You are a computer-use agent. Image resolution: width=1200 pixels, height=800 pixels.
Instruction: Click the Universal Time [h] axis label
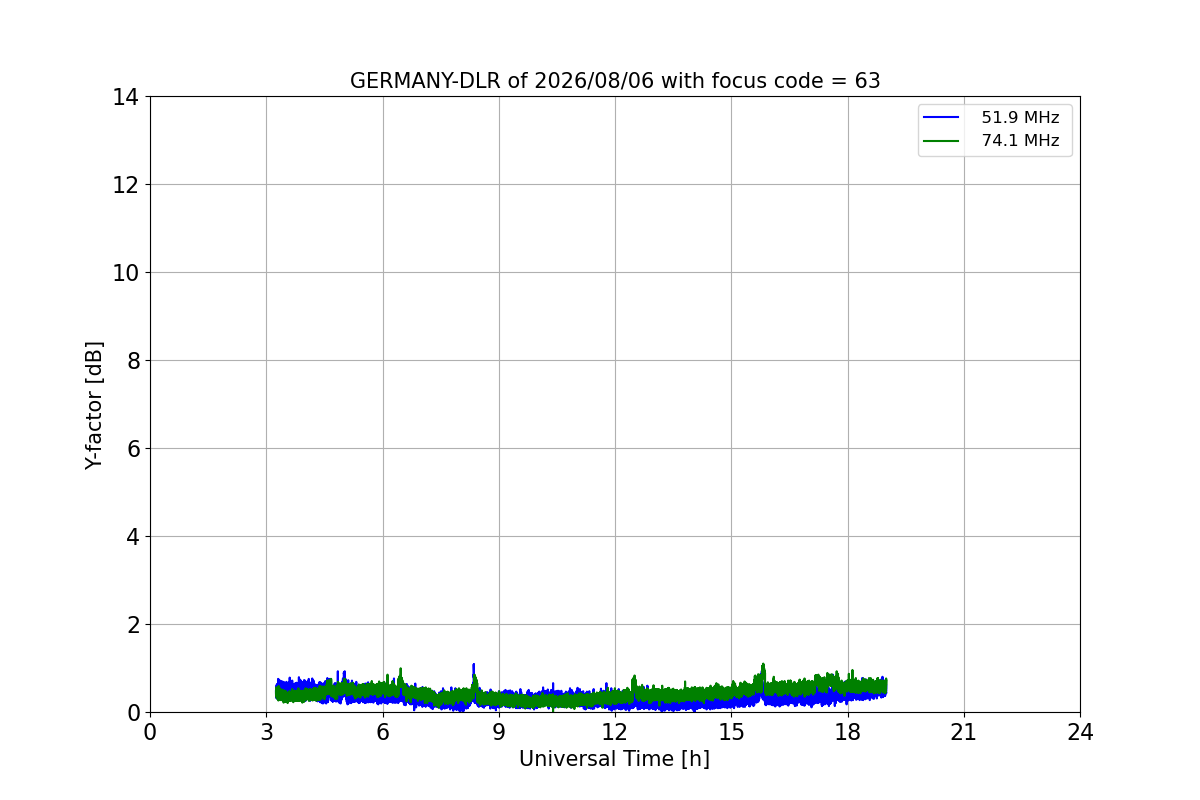pyautogui.click(x=614, y=759)
